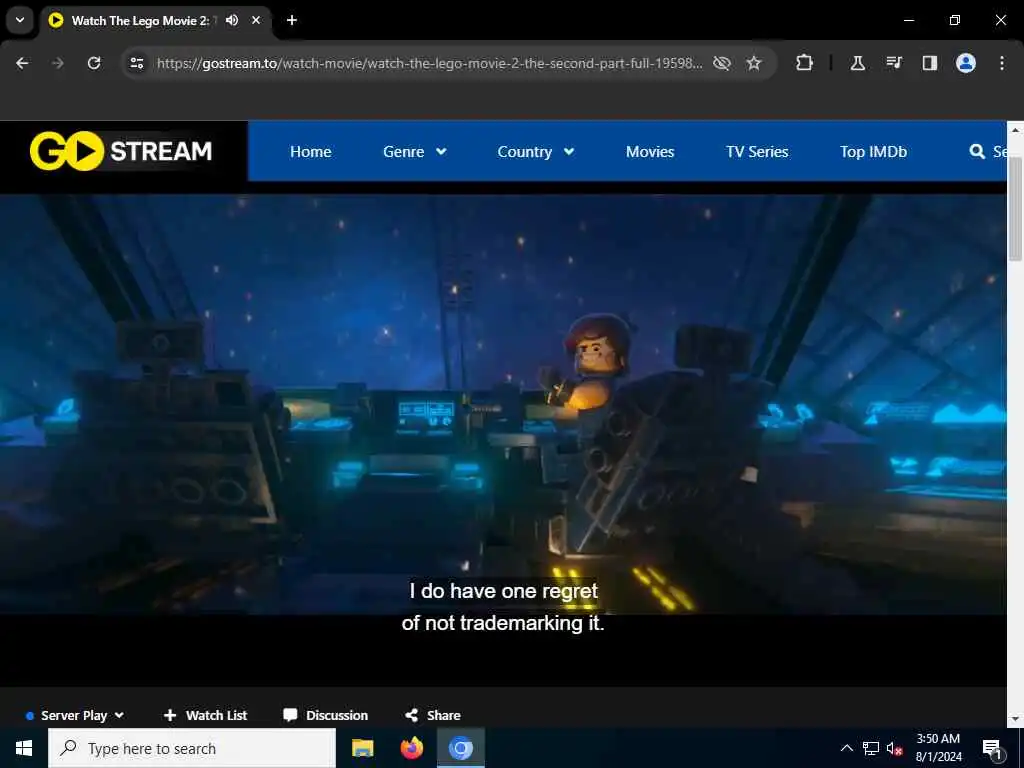Open the Movies page
The width and height of the screenshot is (1024, 768).
tap(650, 152)
